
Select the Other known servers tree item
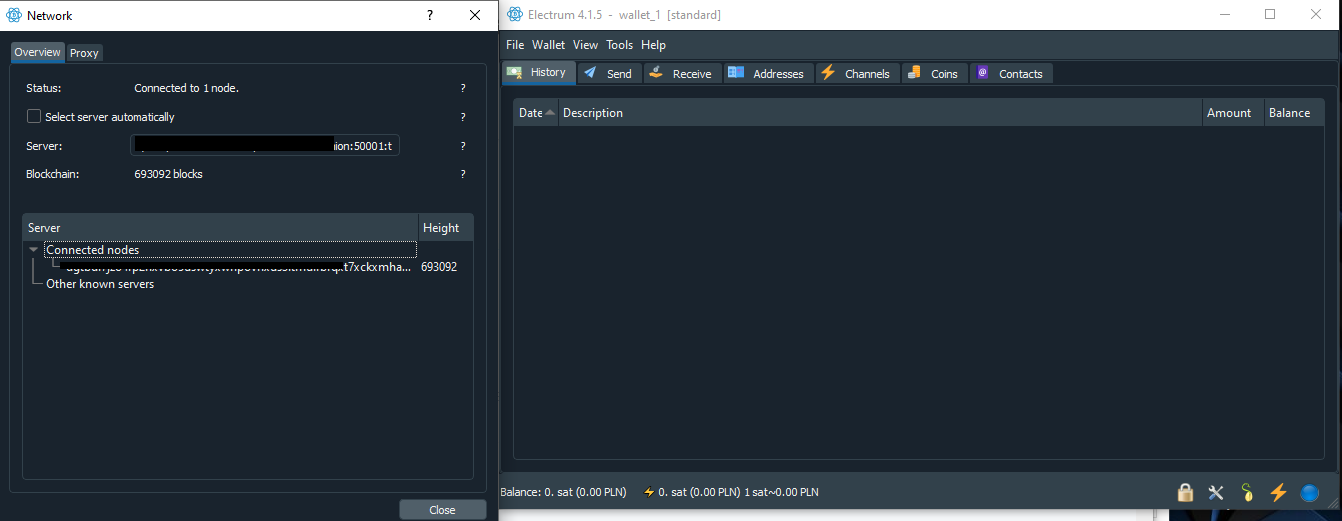(100, 284)
